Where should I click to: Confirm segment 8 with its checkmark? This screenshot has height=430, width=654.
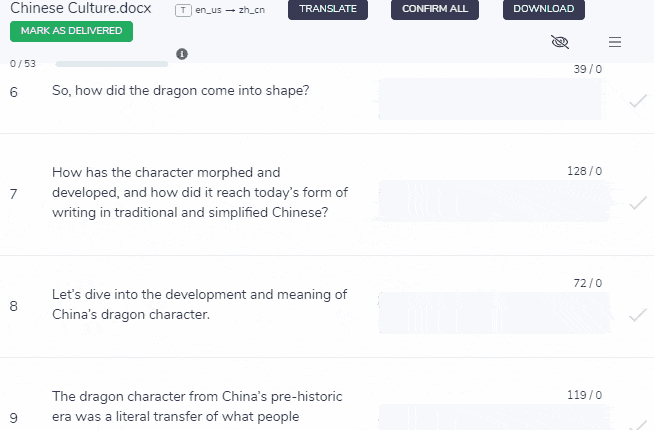pyautogui.click(x=637, y=315)
